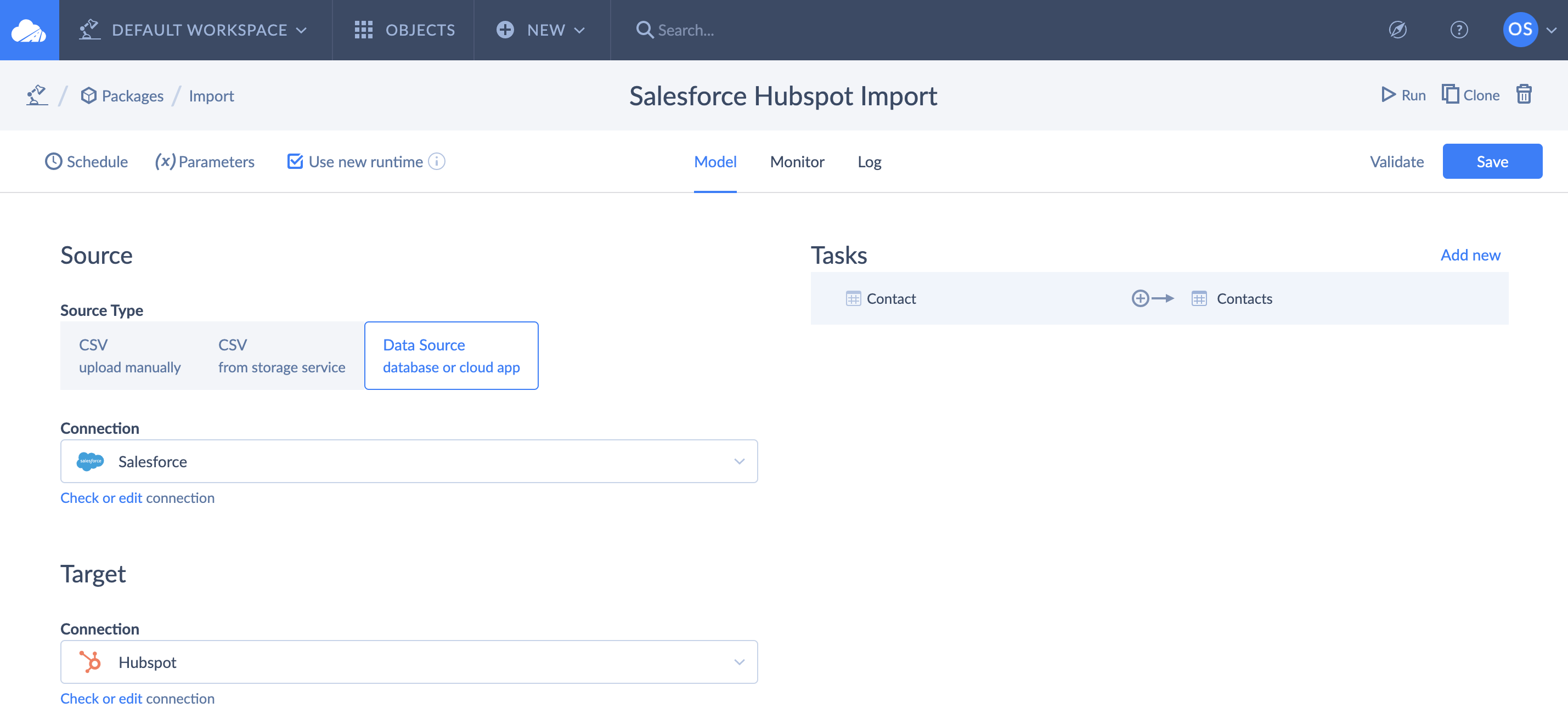Click the info icon beside runtime

[x=436, y=161]
